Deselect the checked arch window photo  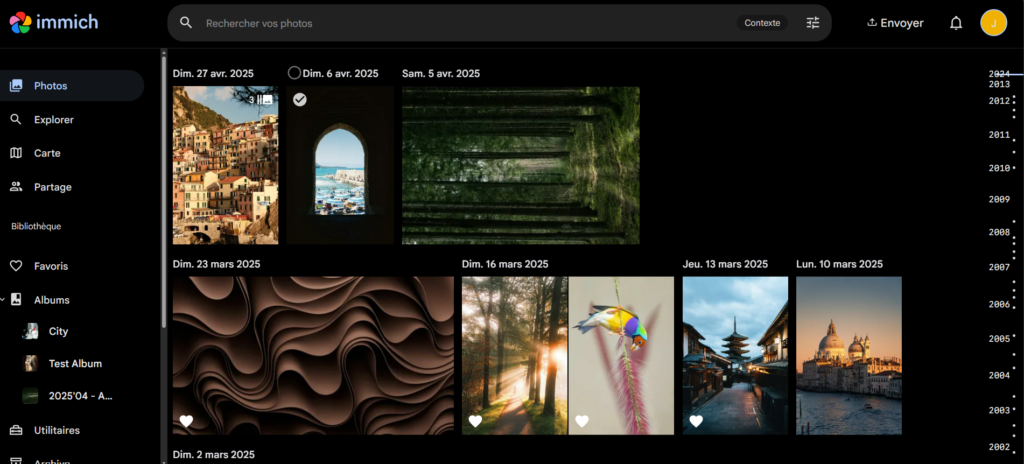(300, 99)
